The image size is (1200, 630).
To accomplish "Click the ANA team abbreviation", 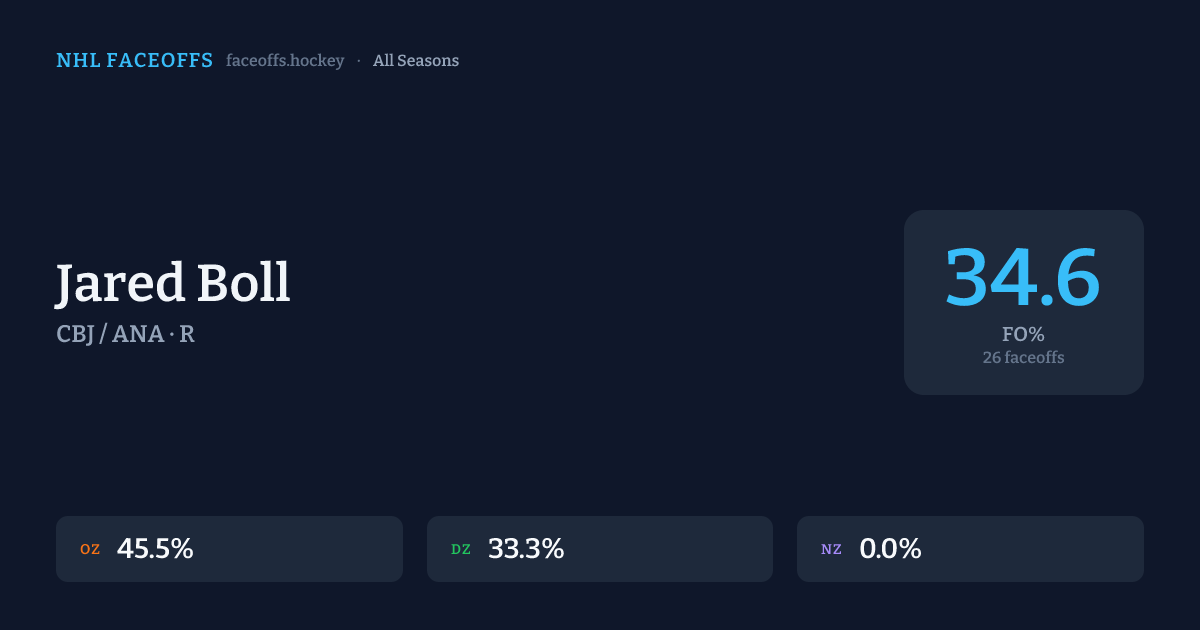I will (x=138, y=334).
